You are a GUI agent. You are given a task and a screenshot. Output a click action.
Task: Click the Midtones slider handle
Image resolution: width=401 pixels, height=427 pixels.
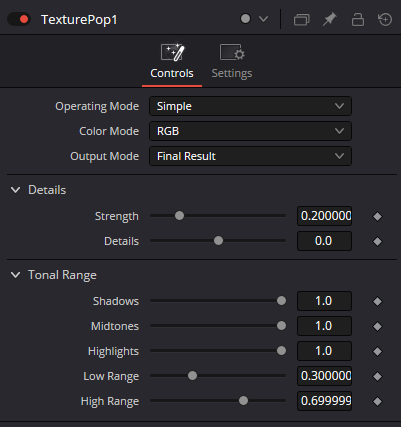point(281,326)
